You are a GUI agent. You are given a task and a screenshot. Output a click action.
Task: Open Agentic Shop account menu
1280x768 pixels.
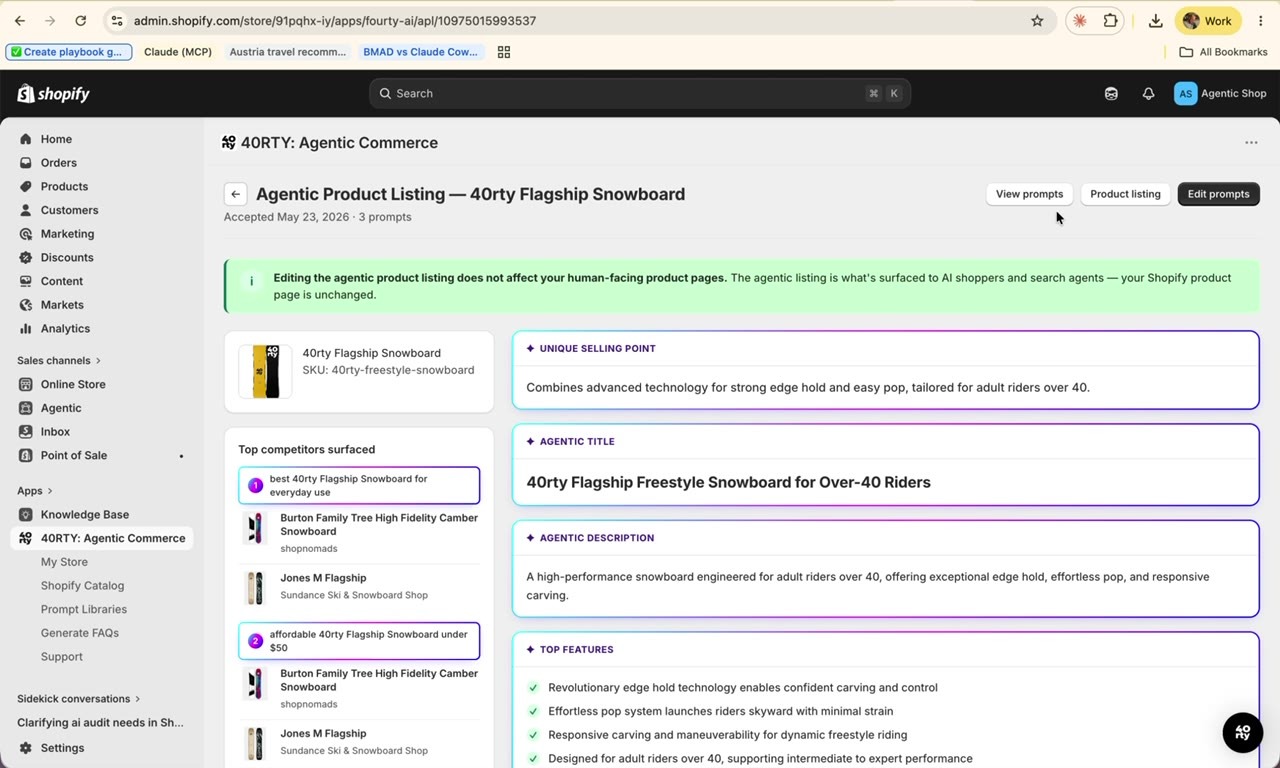tap(1220, 93)
